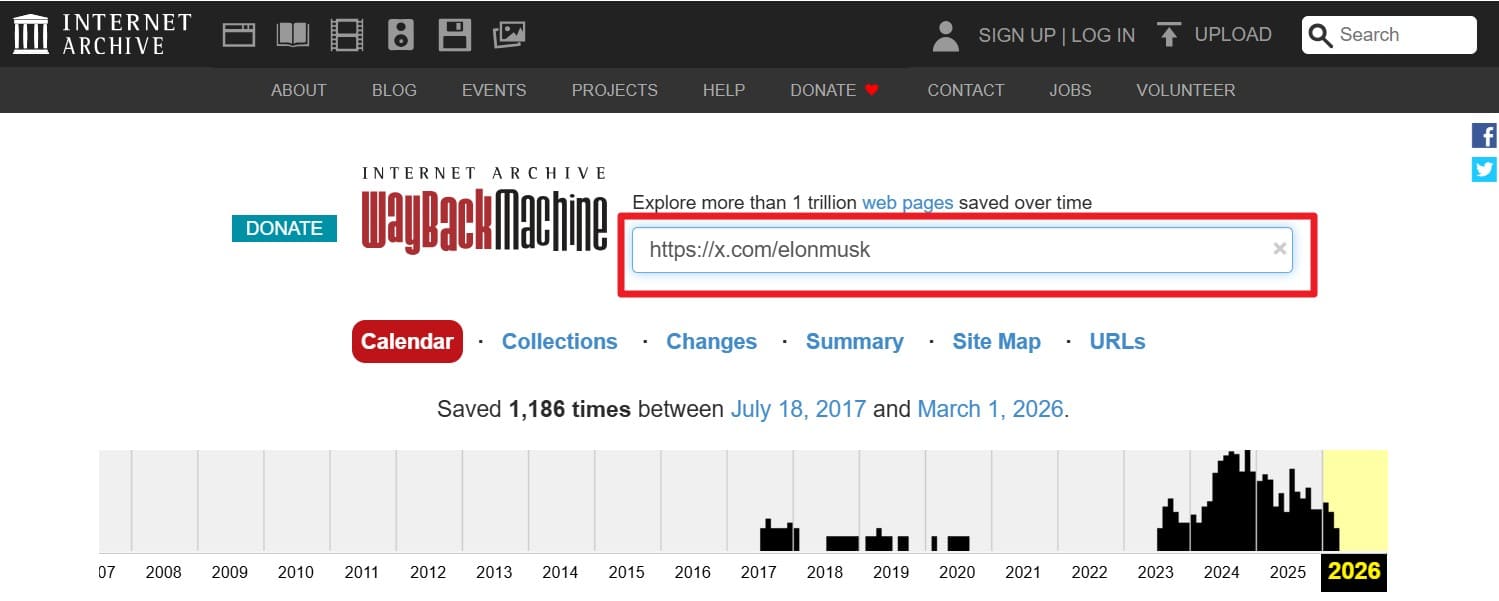
Task: Open the July 18, 2017 capture link
Action: pos(798,409)
